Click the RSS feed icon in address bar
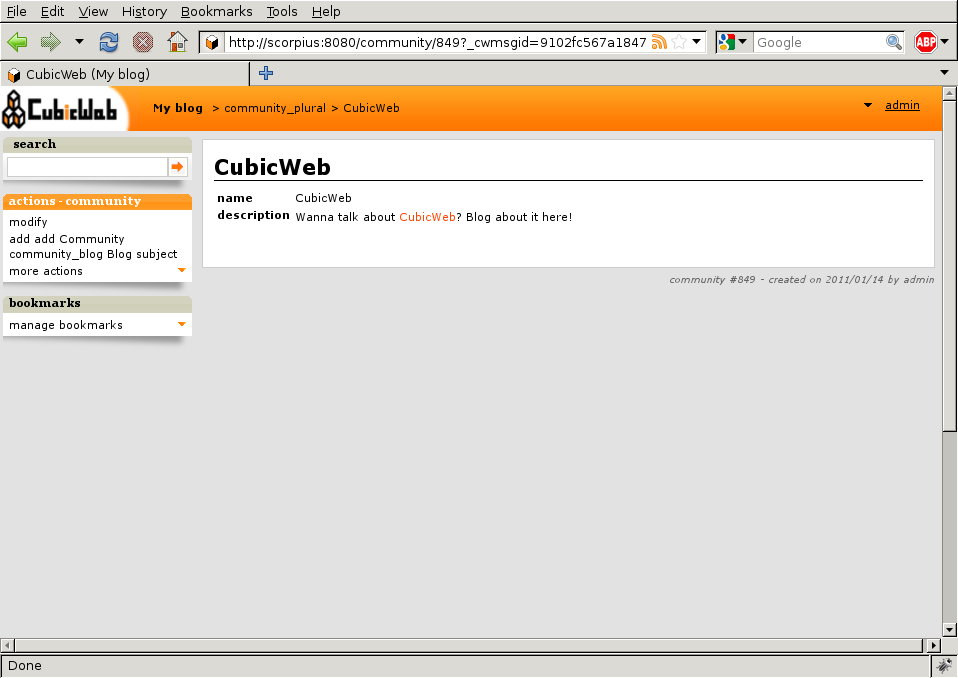Viewport: 958px width, 678px height. [659, 42]
